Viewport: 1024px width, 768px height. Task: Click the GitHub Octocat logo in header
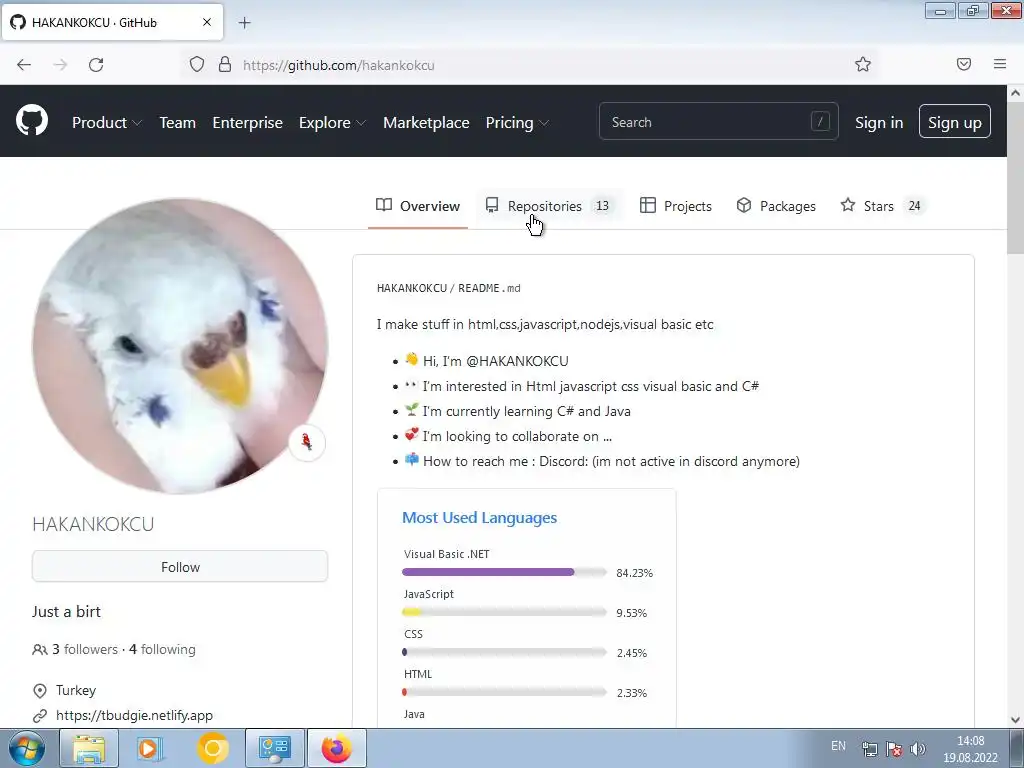(32, 121)
